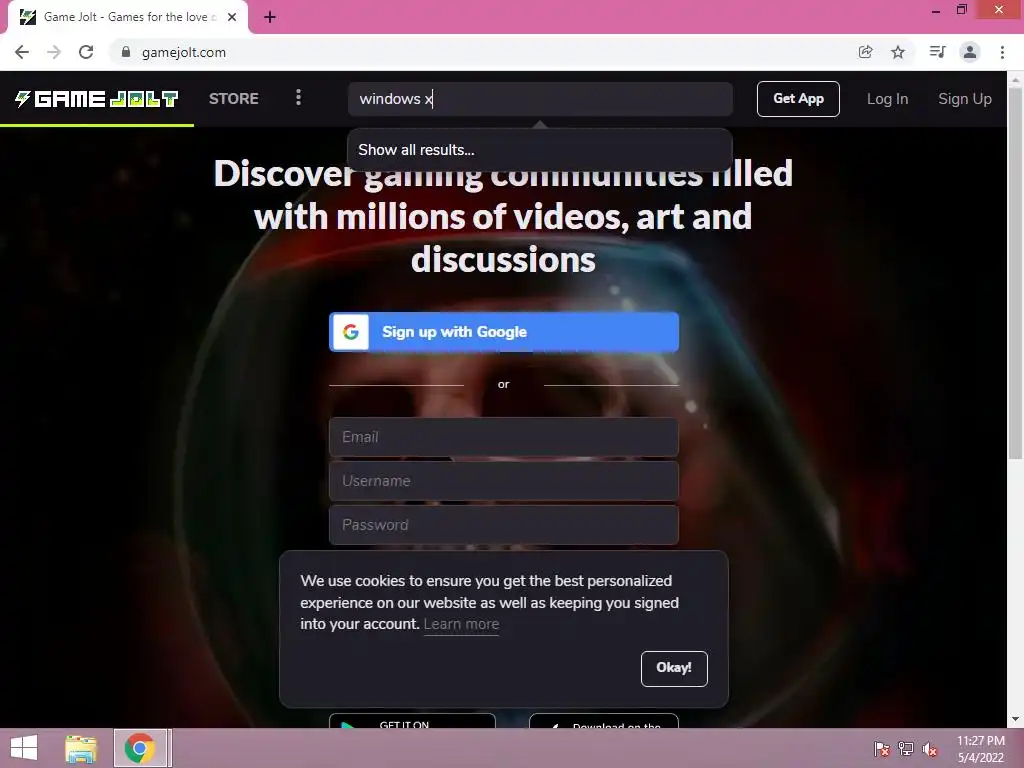Open a new browser tab
Screen dimensions: 1024x768
pyautogui.click(x=270, y=17)
